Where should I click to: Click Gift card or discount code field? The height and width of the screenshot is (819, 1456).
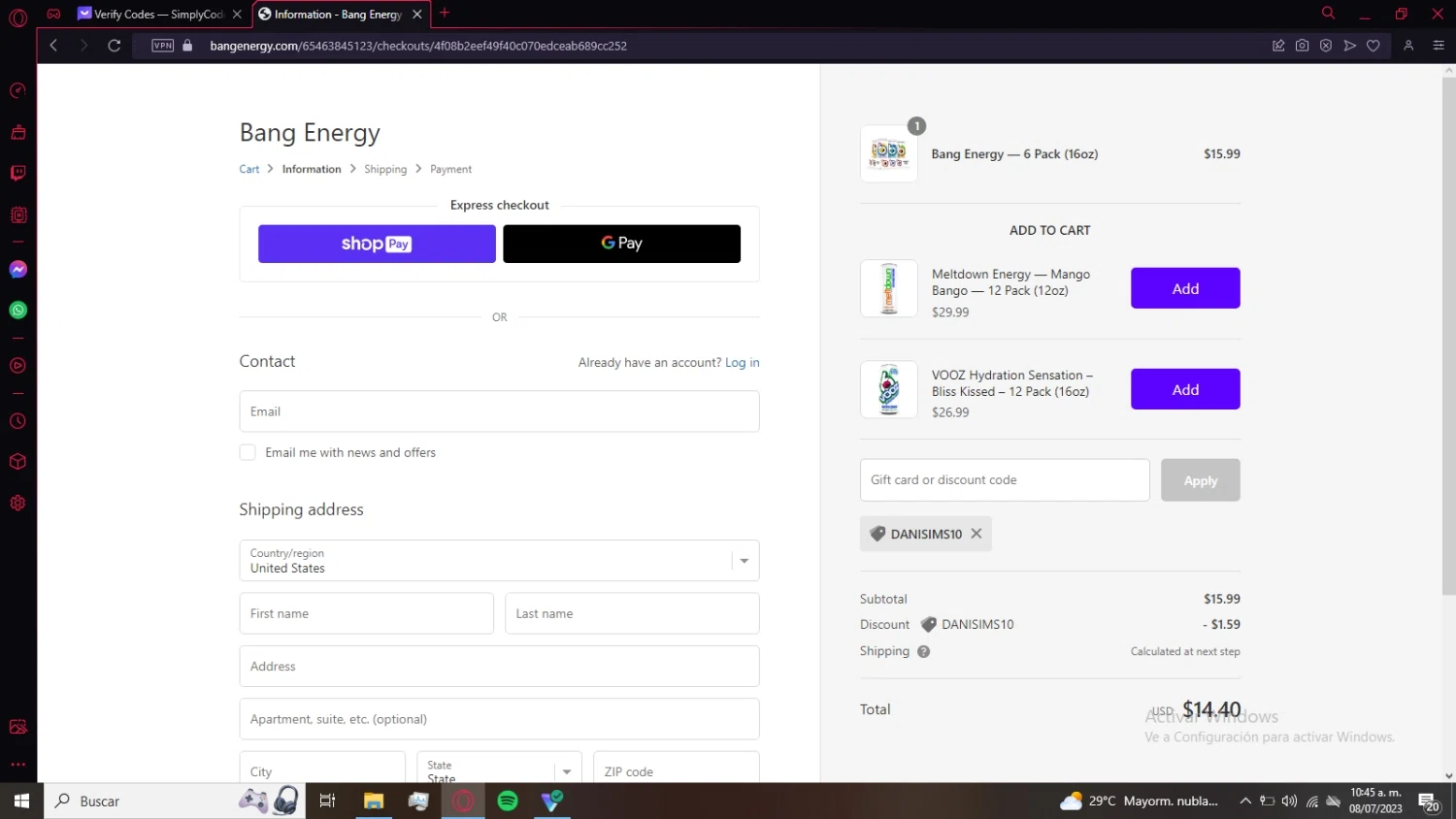click(1005, 480)
